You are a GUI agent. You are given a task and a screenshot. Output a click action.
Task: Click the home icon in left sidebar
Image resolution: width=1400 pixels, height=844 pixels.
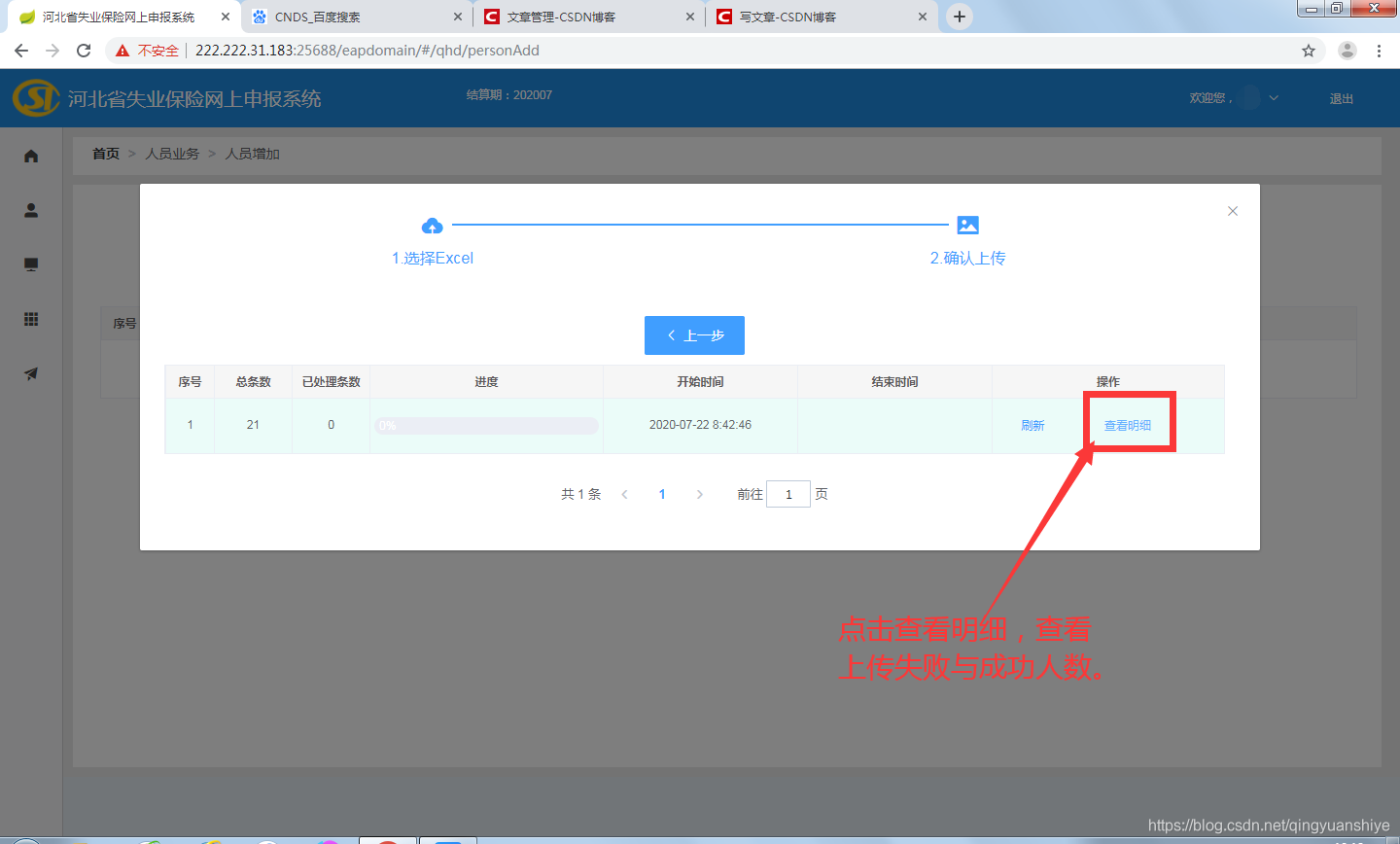(x=31, y=156)
